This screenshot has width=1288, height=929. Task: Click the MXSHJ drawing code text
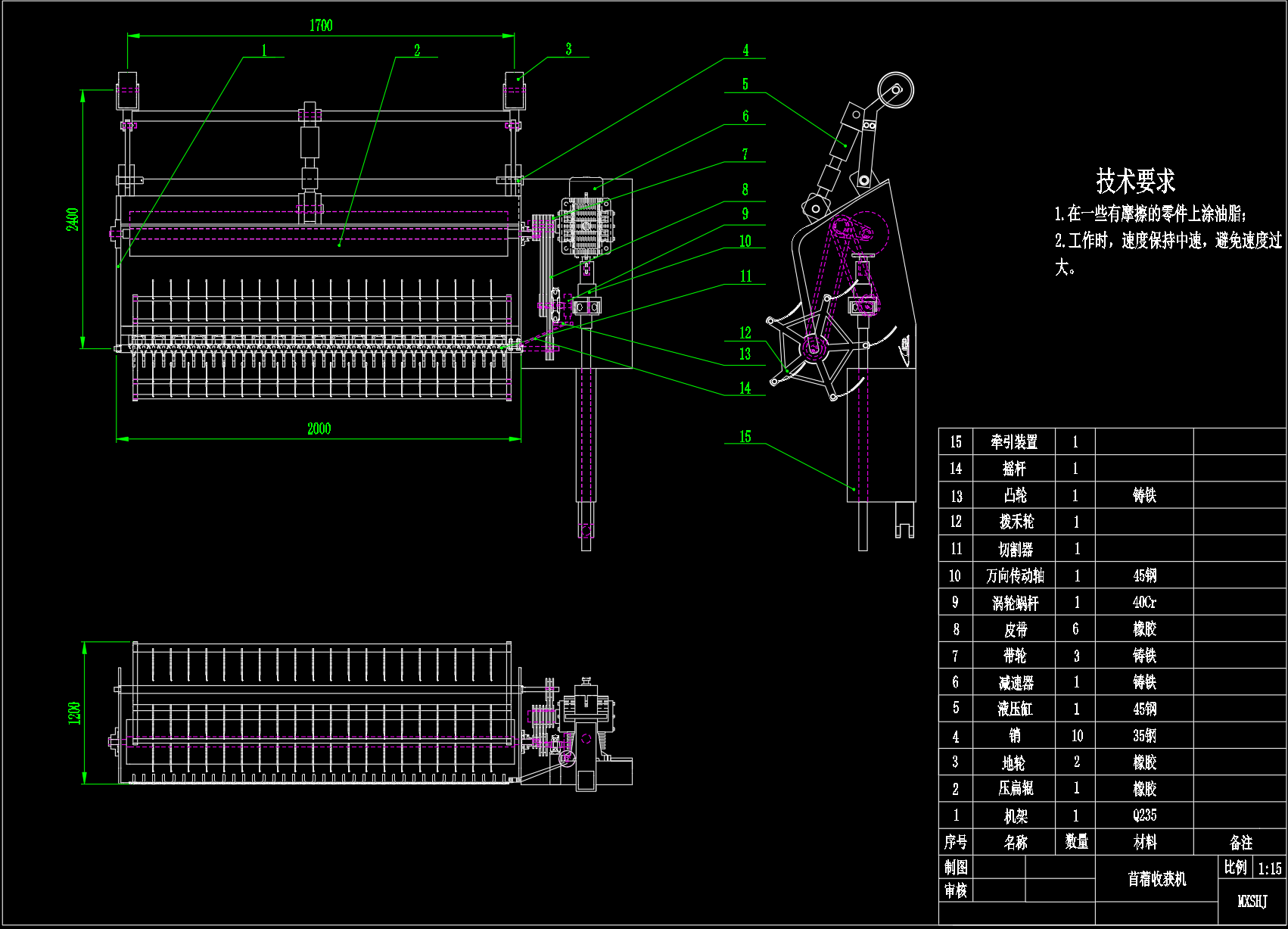[x=1252, y=901]
